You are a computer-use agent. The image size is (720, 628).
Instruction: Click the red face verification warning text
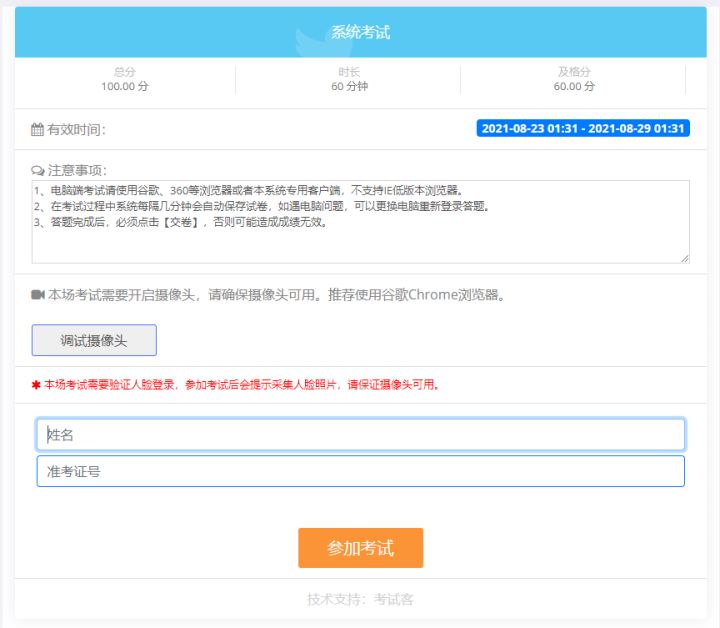coord(242,384)
